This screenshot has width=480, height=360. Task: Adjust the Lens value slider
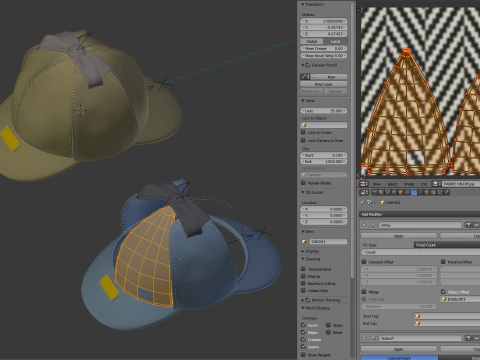[x=324, y=111]
